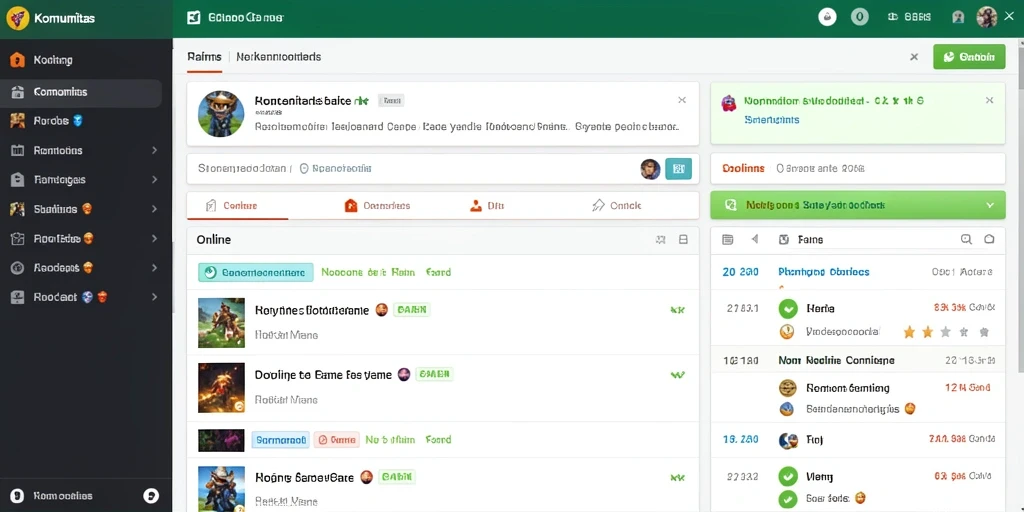Expand the green banner dropdown chevron
Screen dimensions: 1024x512
pos(990,205)
